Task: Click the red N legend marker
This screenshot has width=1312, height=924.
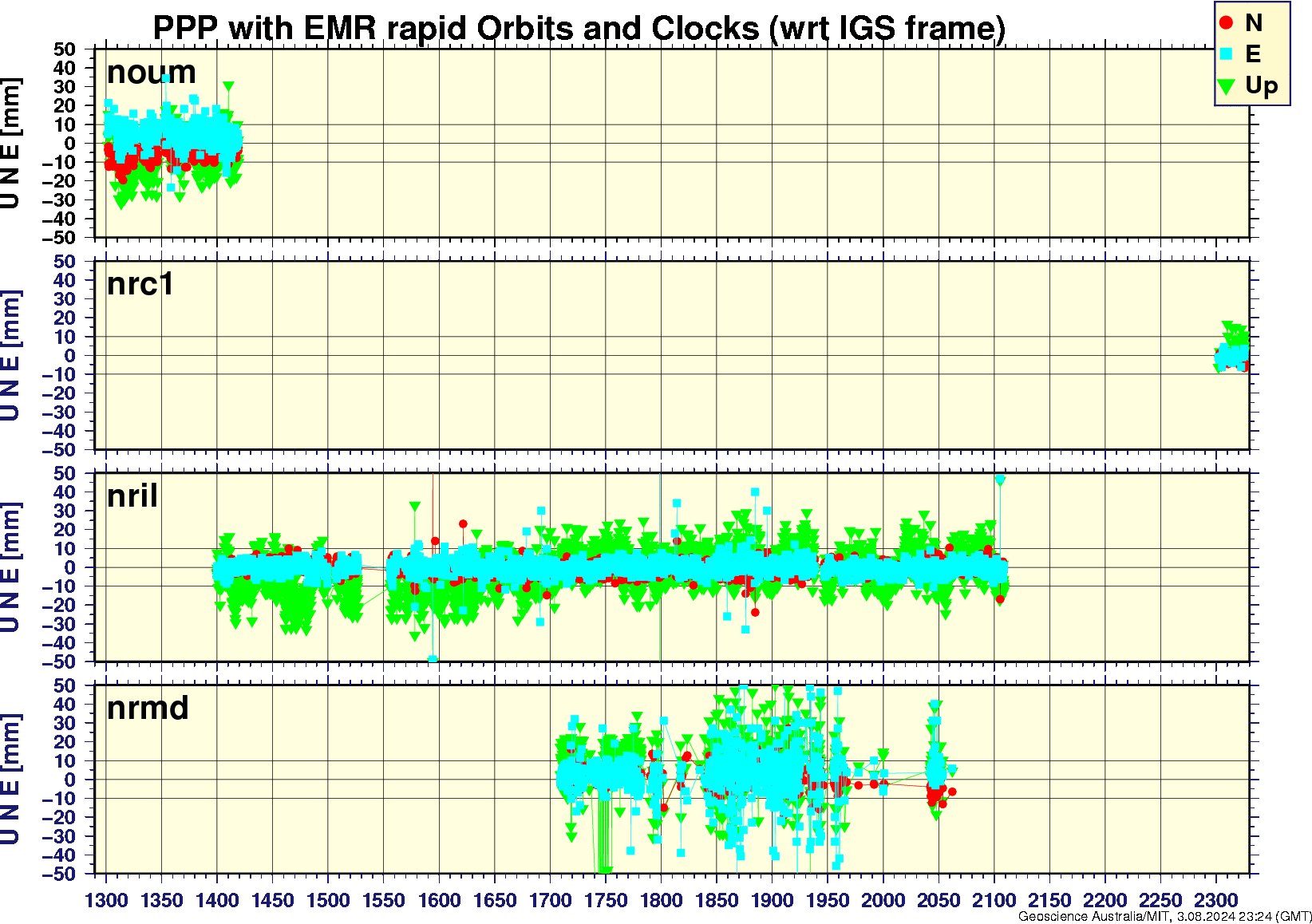Action: [1227, 23]
